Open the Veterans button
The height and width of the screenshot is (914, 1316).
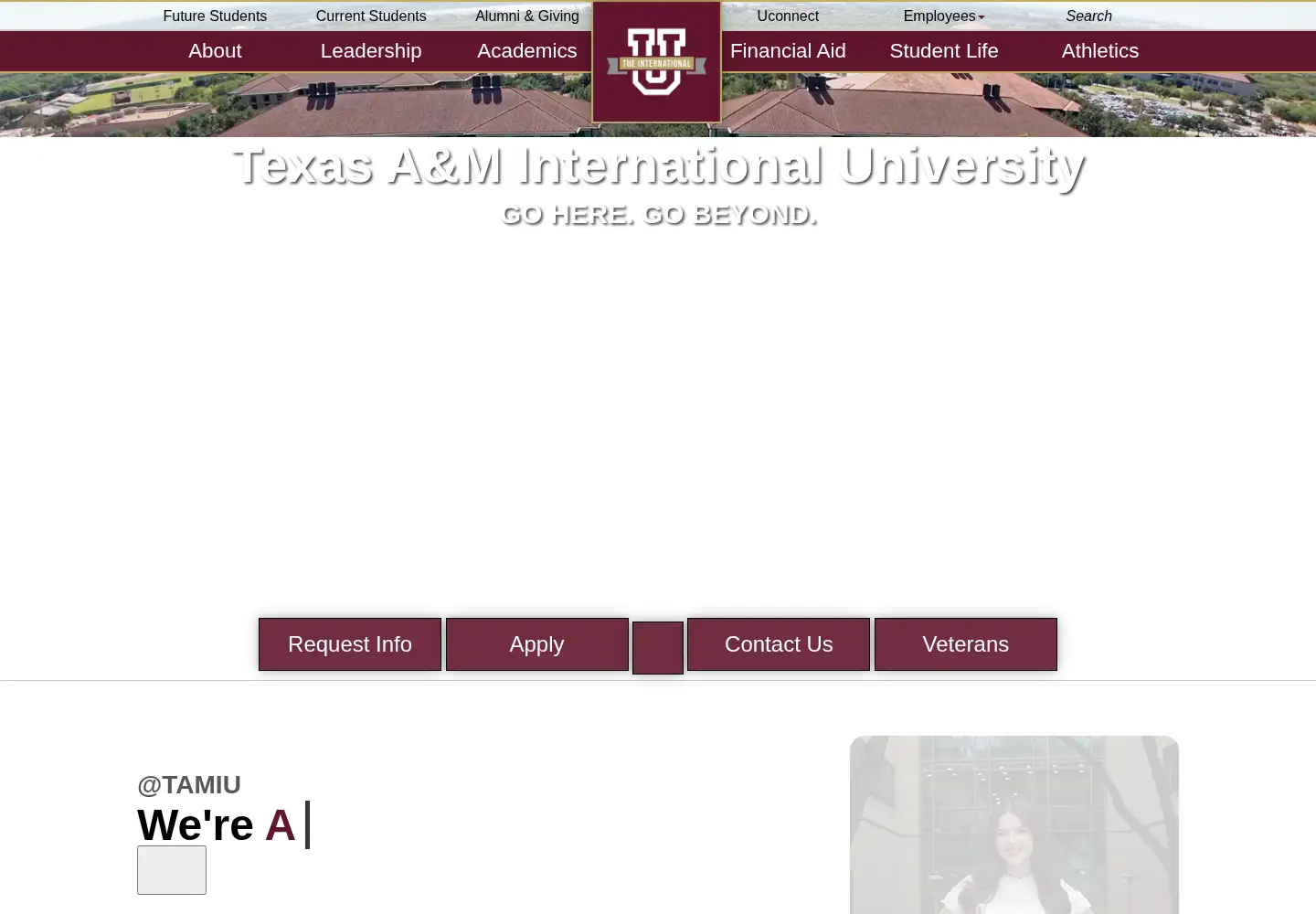966,644
